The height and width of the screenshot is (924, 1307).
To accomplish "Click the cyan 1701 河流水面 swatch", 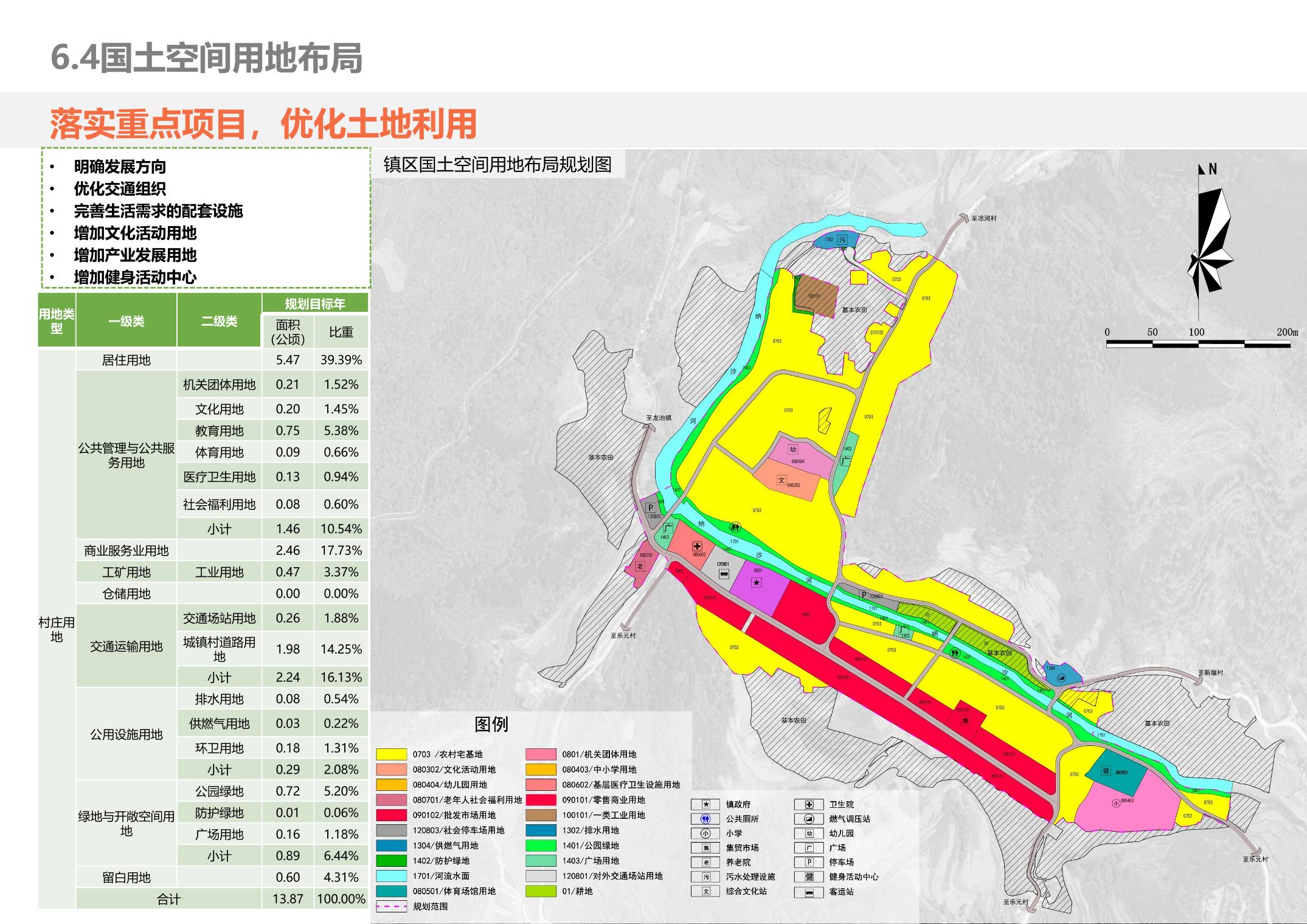I will pos(391,876).
